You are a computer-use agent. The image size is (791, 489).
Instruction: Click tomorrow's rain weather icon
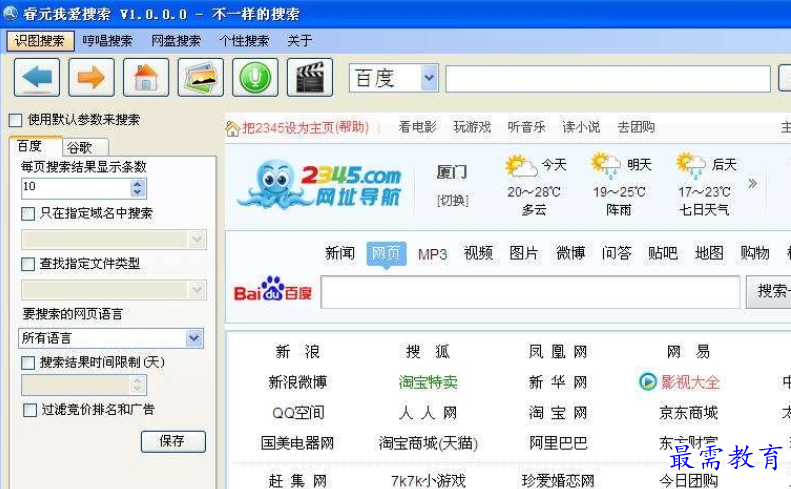606,166
